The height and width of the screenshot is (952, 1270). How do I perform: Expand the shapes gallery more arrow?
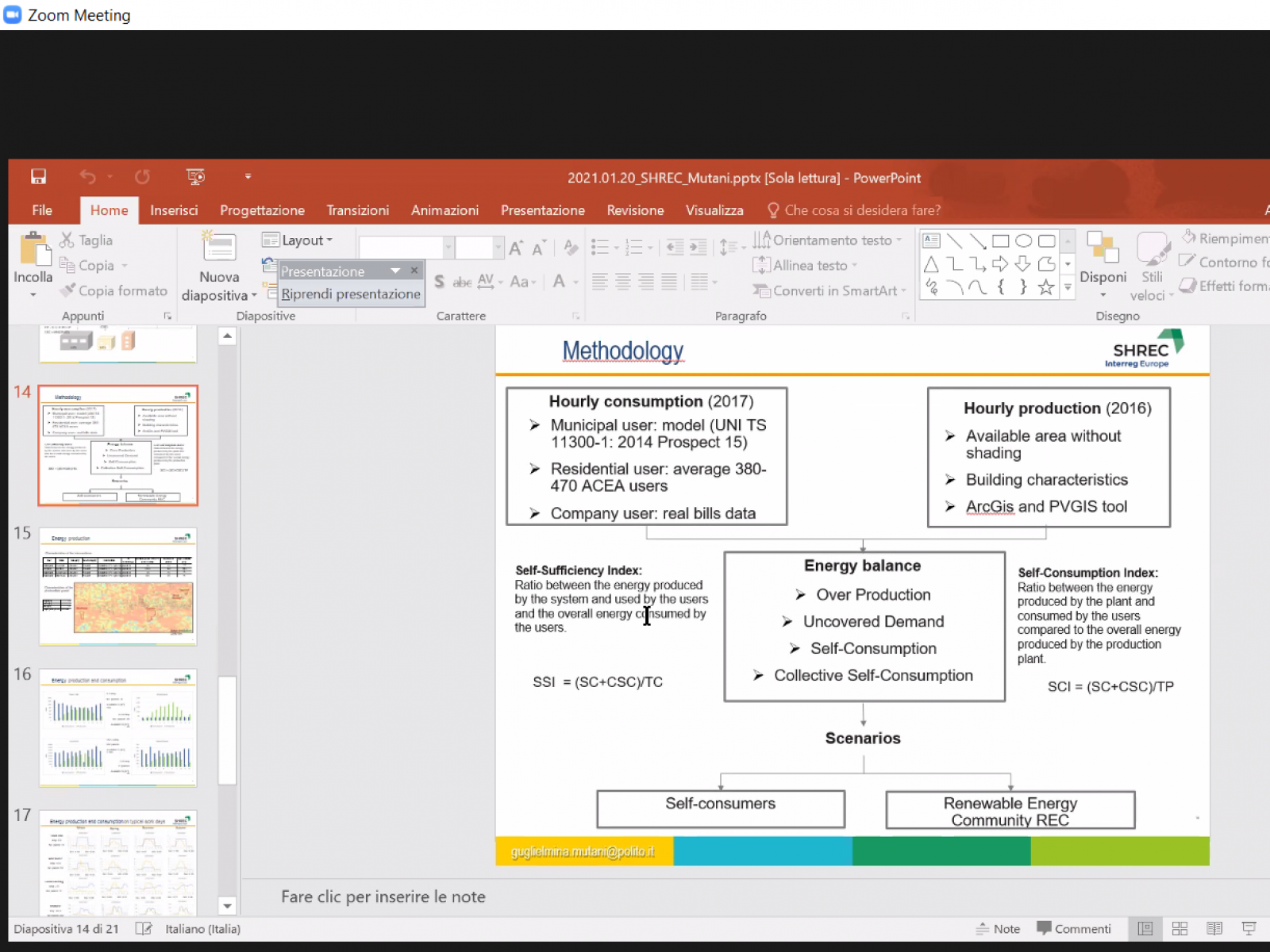click(1068, 289)
